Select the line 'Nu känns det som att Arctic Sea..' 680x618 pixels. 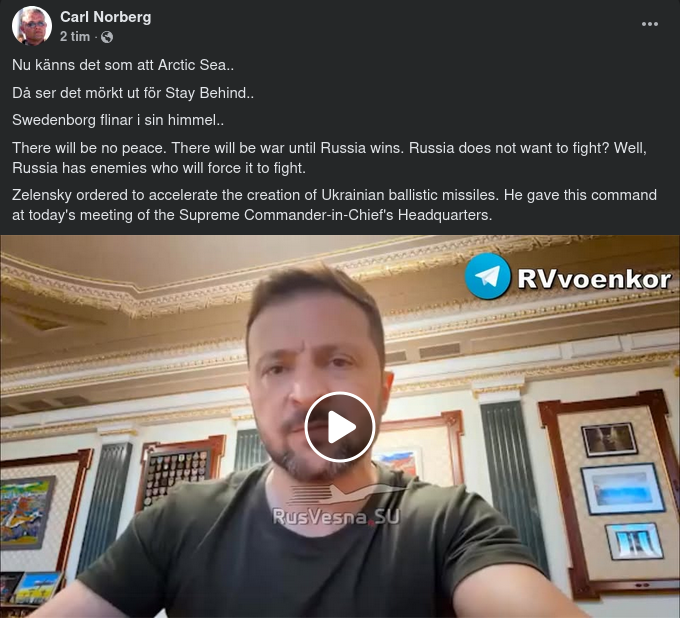pos(123,65)
